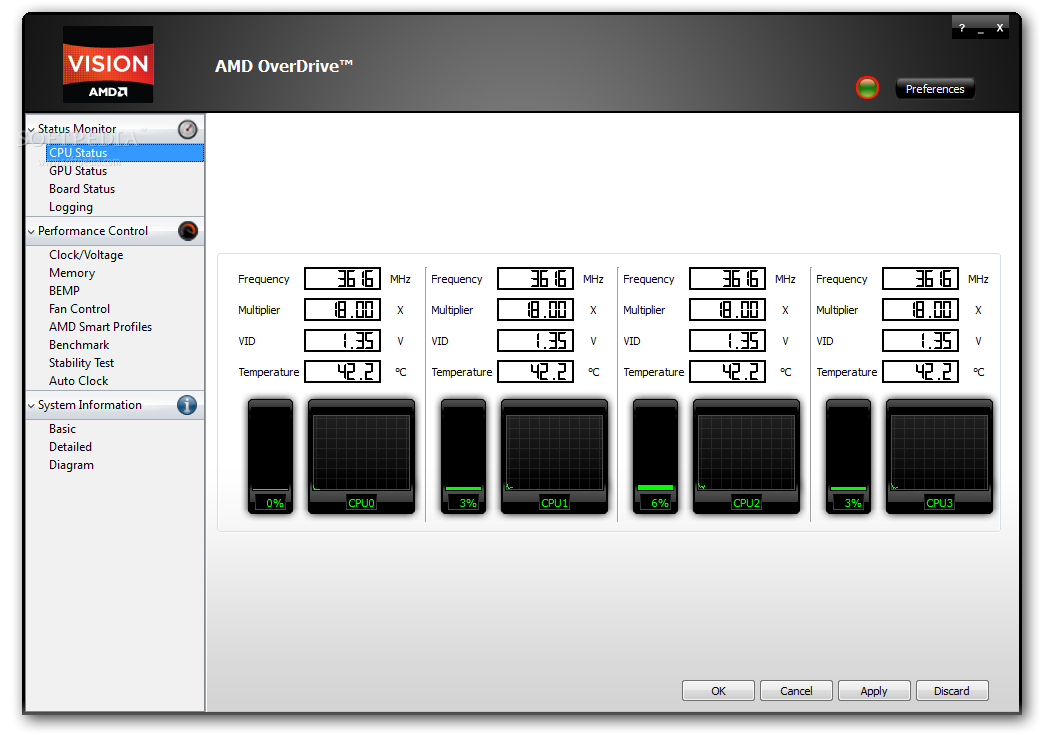The image size is (1042, 735).
Task: Open AMD Smart Profiles
Action: [100, 326]
